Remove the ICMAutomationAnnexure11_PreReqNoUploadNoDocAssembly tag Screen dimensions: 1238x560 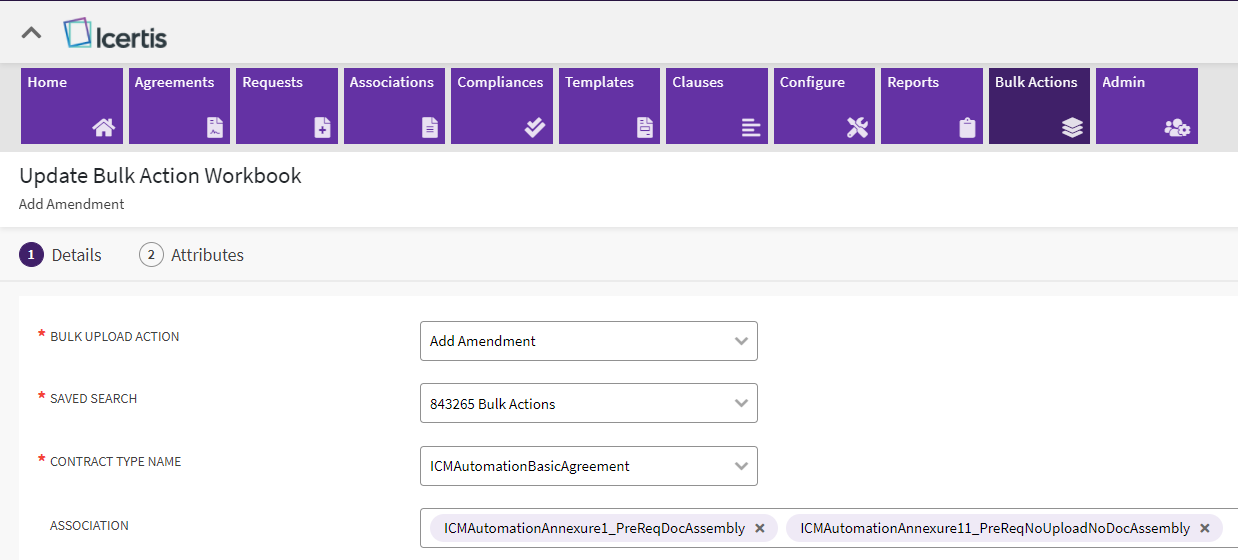tap(1205, 528)
